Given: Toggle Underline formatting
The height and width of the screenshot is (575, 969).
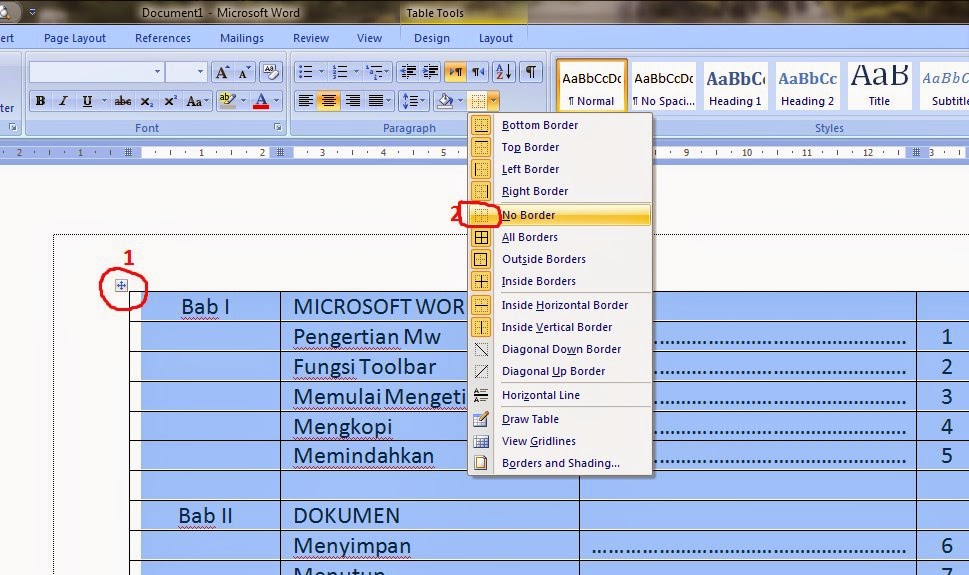Looking at the screenshot, I should 87,101.
